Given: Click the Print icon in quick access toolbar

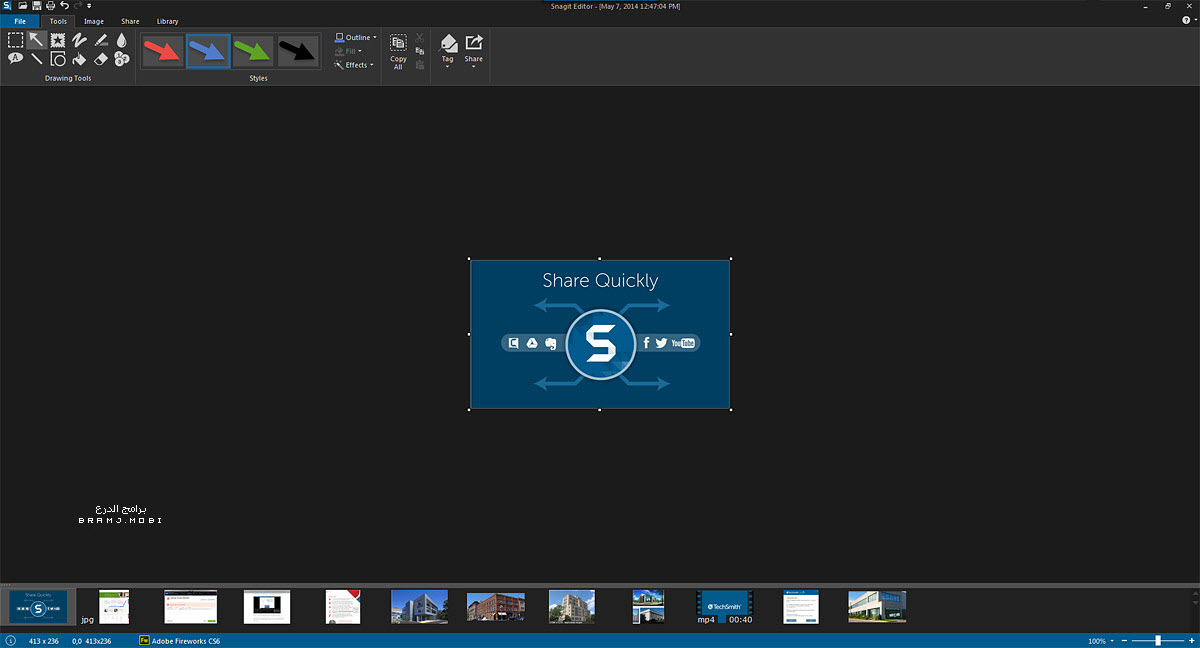Looking at the screenshot, I should pyautogui.click(x=50, y=5).
